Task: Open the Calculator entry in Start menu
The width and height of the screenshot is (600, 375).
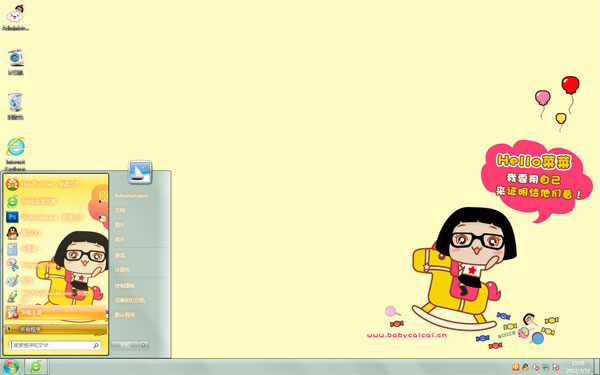Action: click(x=56, y=249)
